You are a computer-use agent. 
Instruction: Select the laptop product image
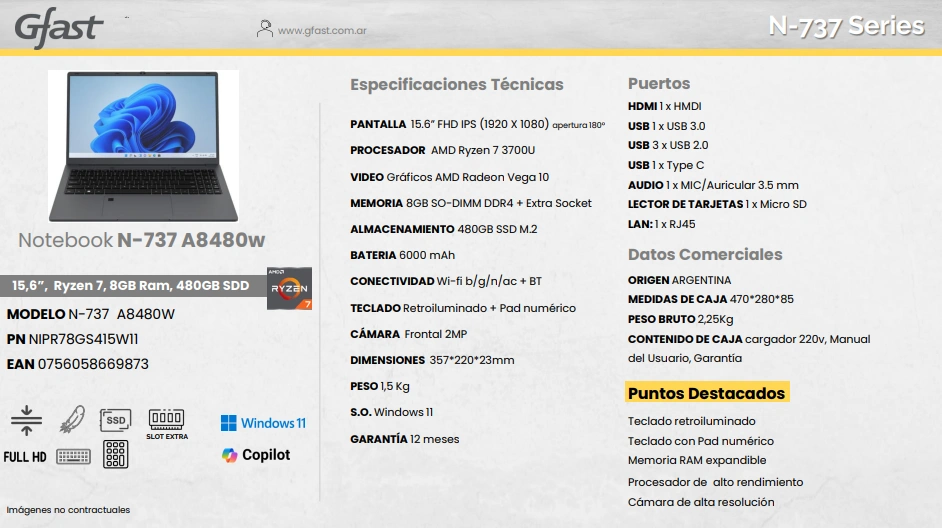pyautogui.click(x=144, y=146)
